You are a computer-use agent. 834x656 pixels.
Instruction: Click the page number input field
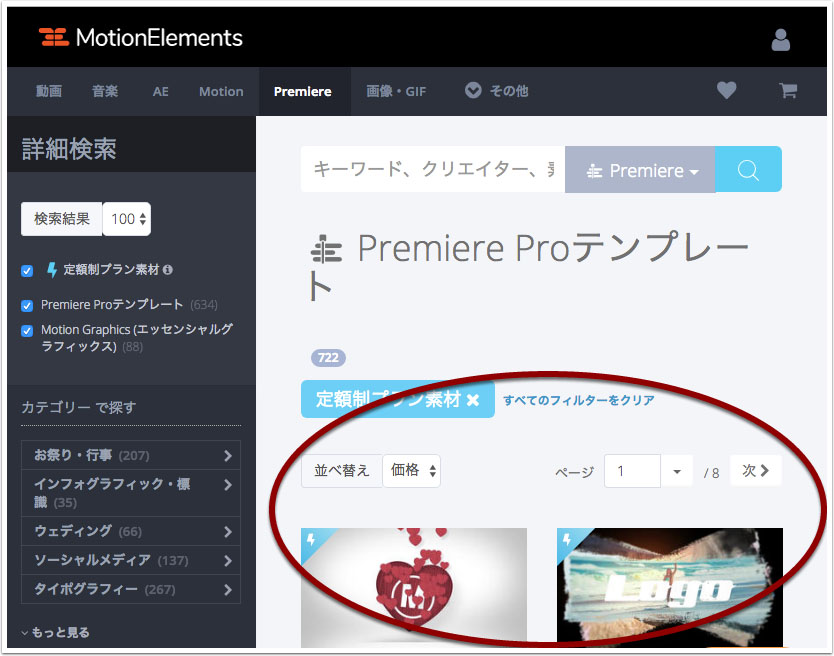(632, 471)
